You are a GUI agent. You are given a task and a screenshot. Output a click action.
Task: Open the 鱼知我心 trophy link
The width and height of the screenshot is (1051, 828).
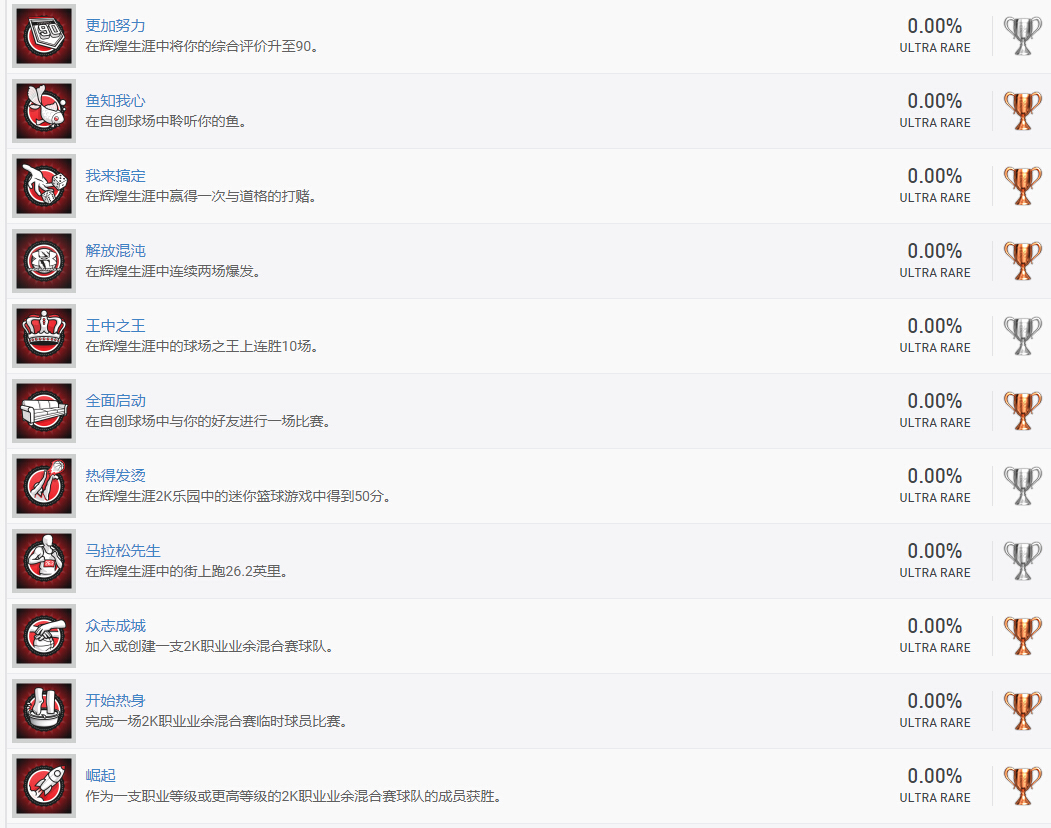(x=115, y=101)
